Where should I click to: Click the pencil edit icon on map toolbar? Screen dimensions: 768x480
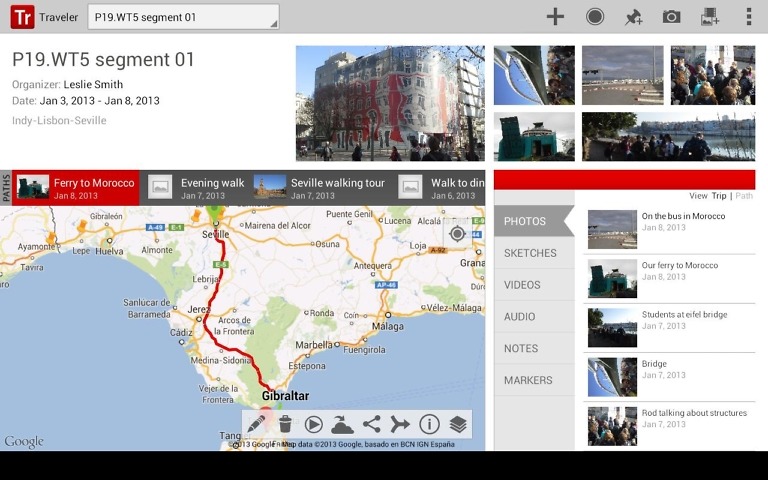click(x=256, y=424)
